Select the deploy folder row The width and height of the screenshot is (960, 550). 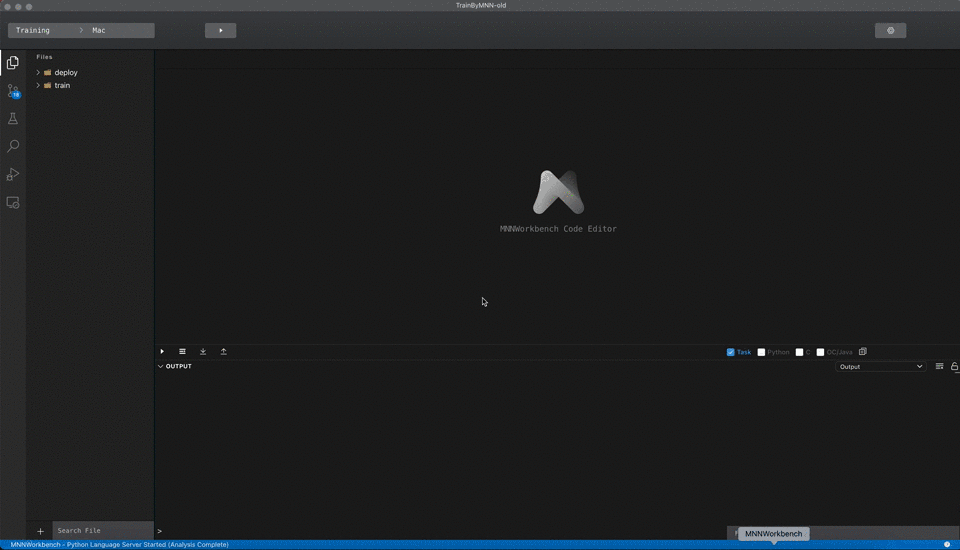(90, 72)
